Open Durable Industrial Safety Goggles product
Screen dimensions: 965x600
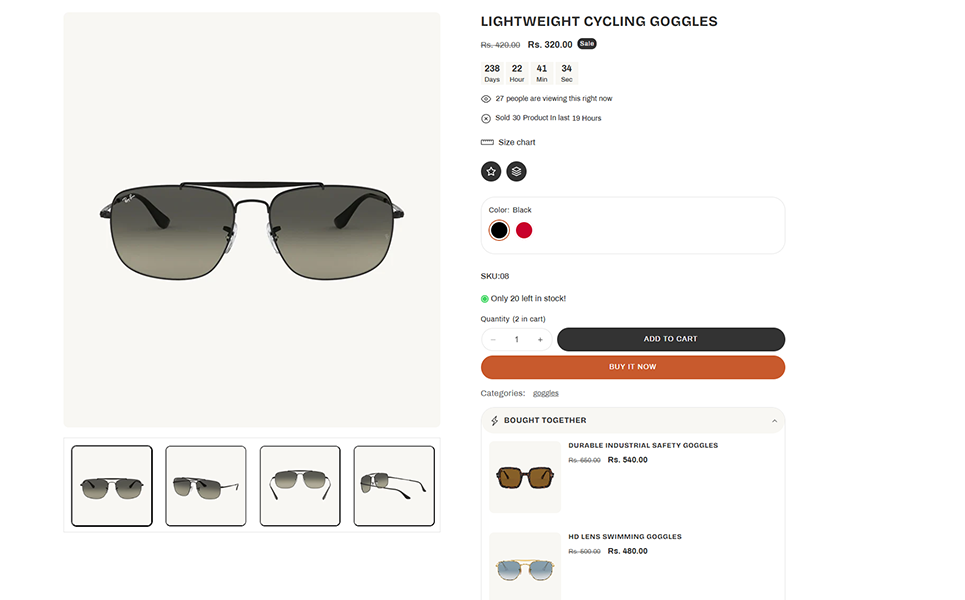tap(643, 445)
